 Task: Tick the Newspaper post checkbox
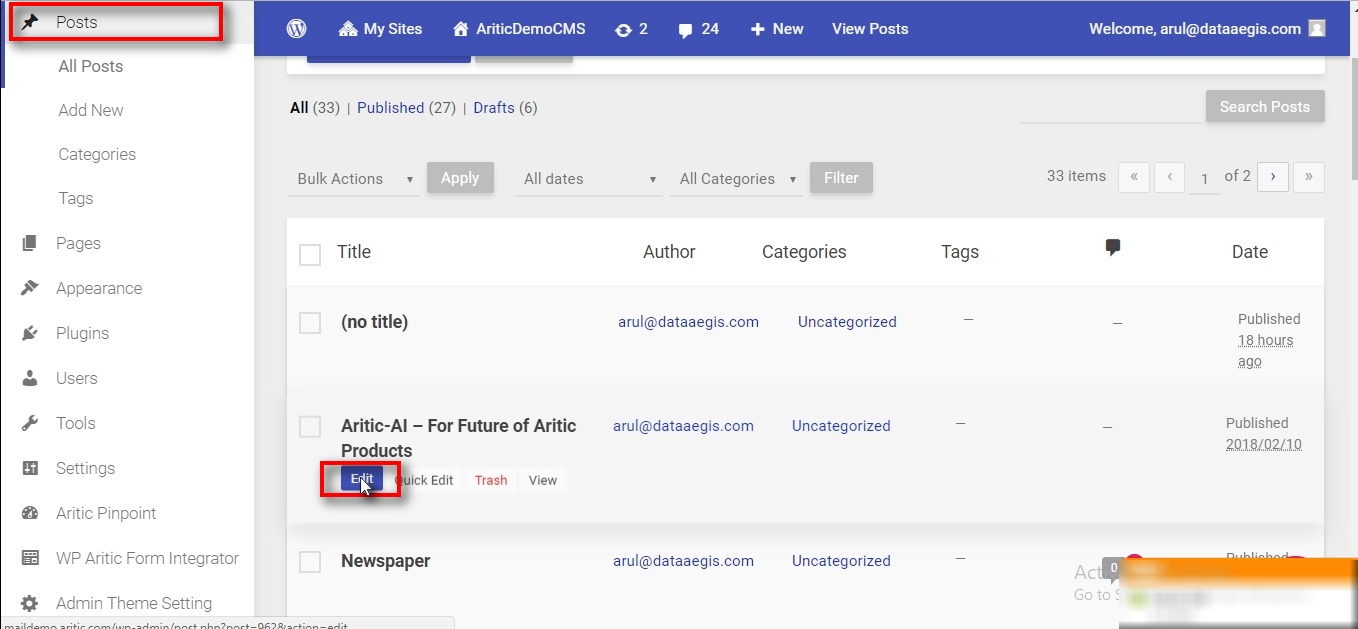310,562
